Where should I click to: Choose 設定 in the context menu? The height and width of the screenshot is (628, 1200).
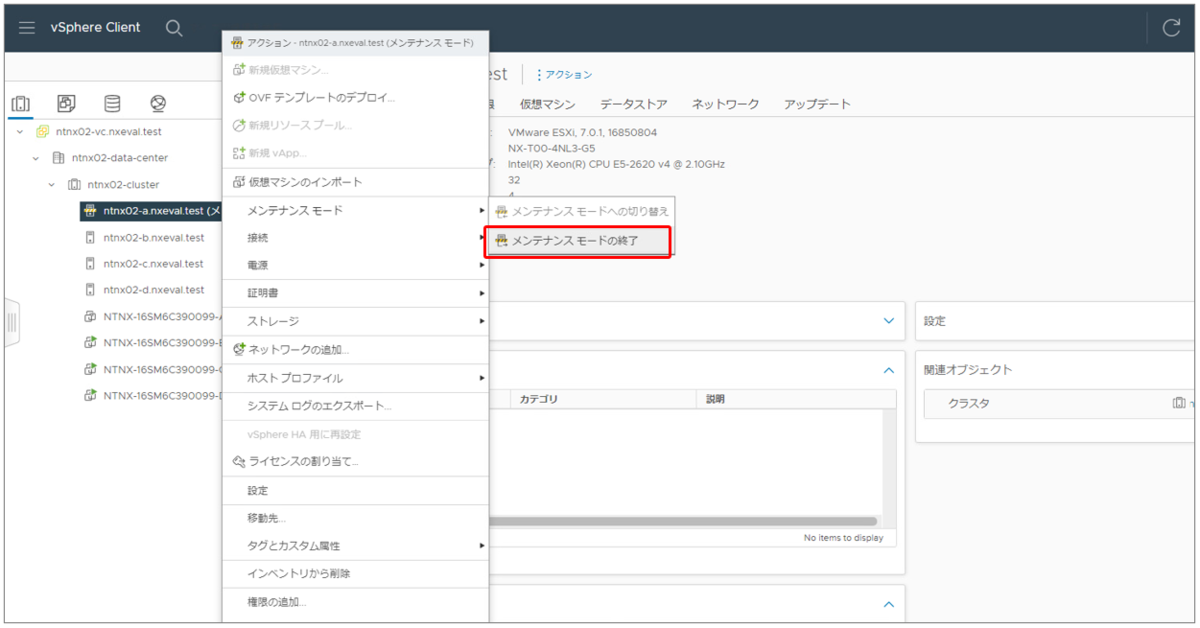tap(355, 490)
